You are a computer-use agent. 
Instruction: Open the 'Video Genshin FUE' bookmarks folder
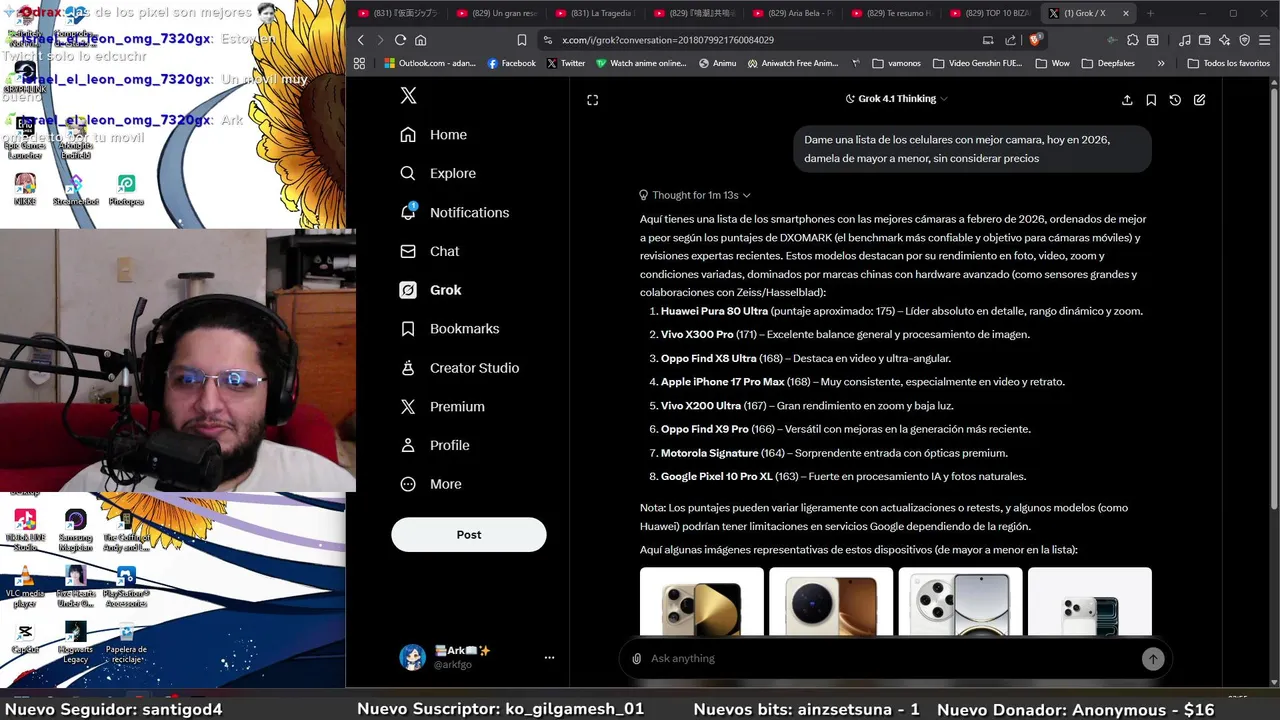click(979, 63)
